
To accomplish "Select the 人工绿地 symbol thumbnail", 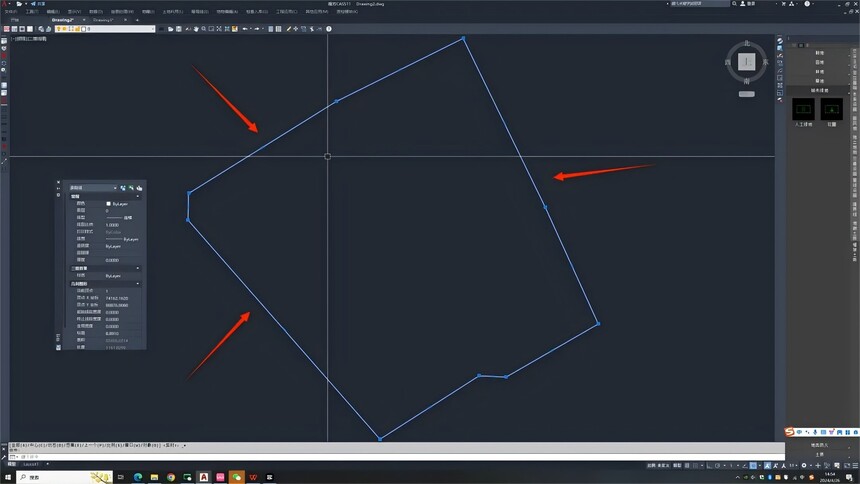I will (804, 109).
